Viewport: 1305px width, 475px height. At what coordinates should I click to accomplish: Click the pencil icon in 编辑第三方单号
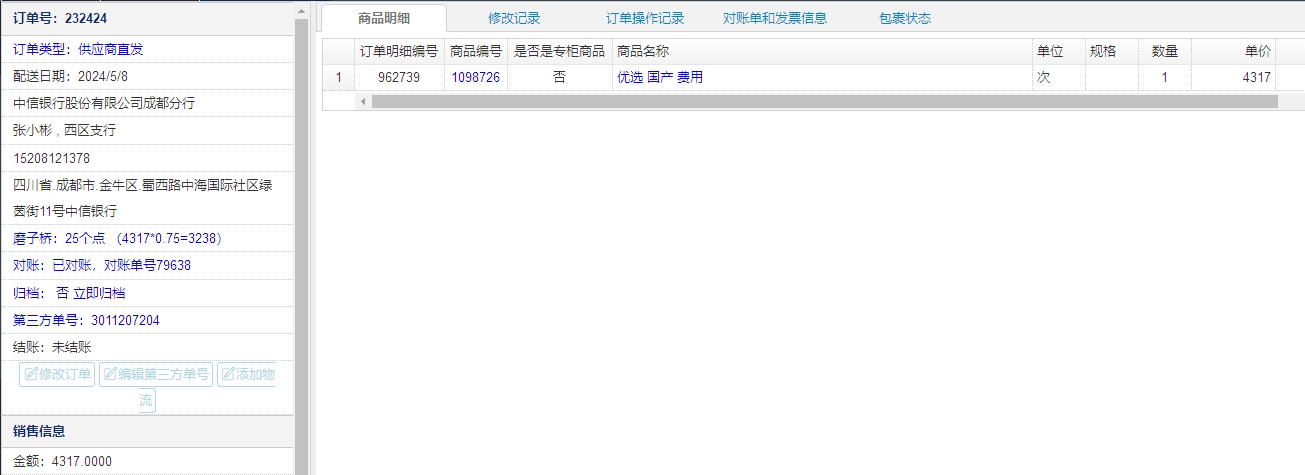point(111,375)
